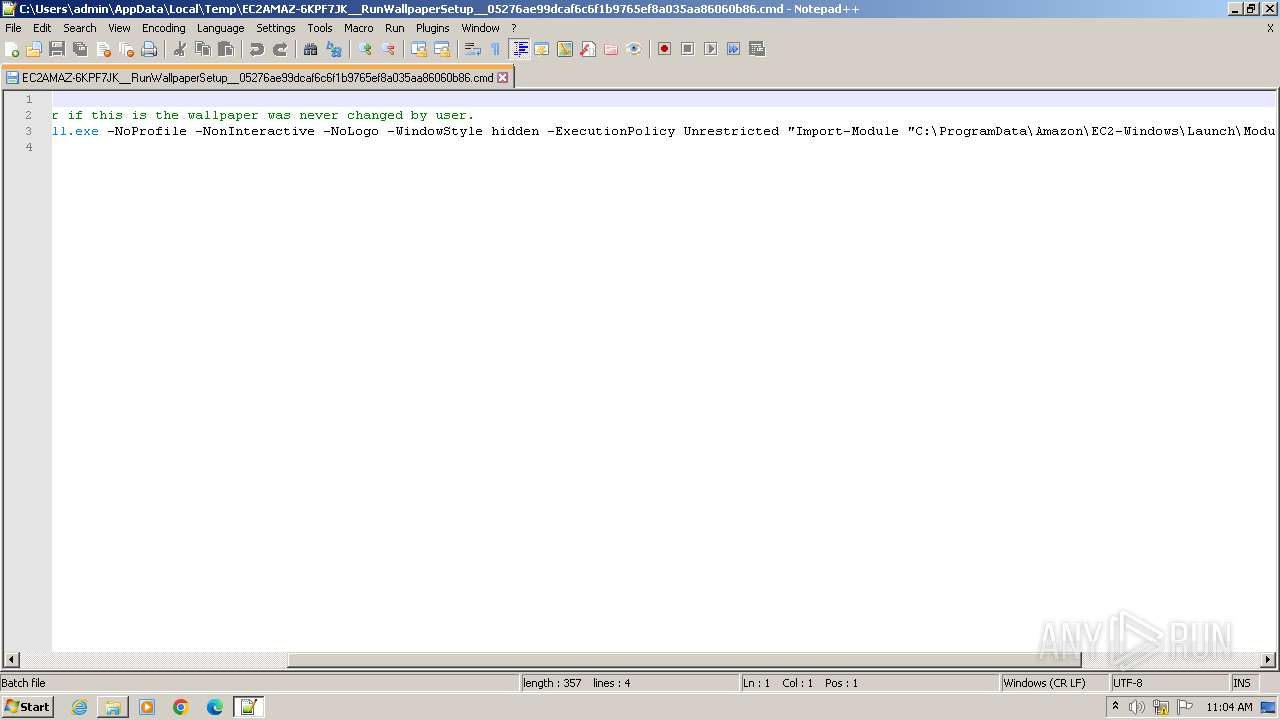1280x720 pixels.
Task: Toggle Word wrap toolbar button
Action: tap(473, 49)
